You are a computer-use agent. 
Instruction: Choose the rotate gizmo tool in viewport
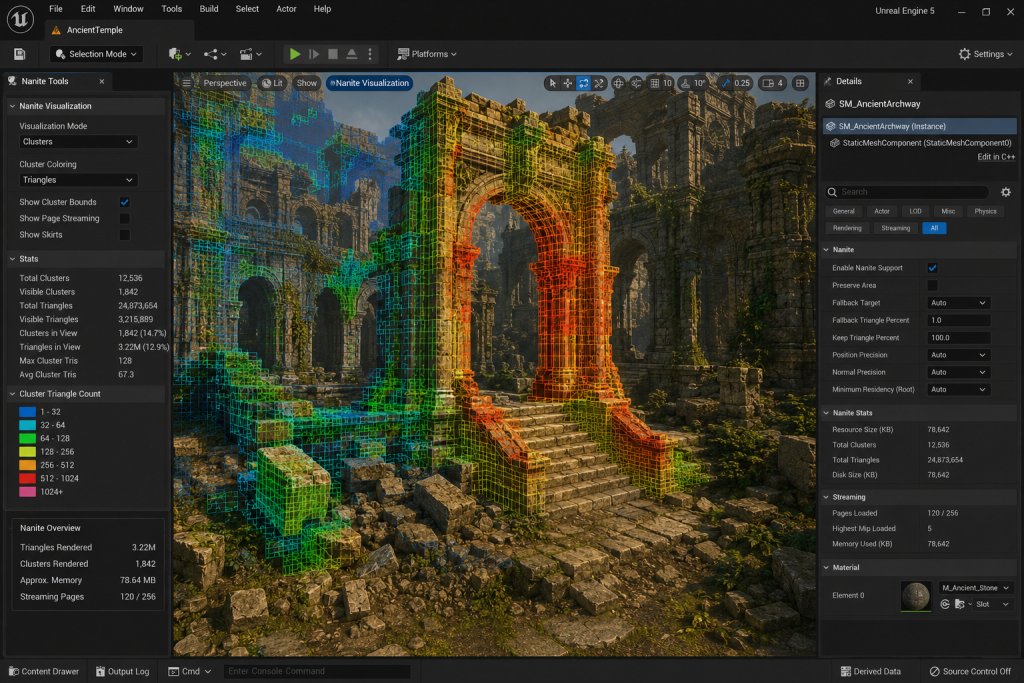pos(583,83)
